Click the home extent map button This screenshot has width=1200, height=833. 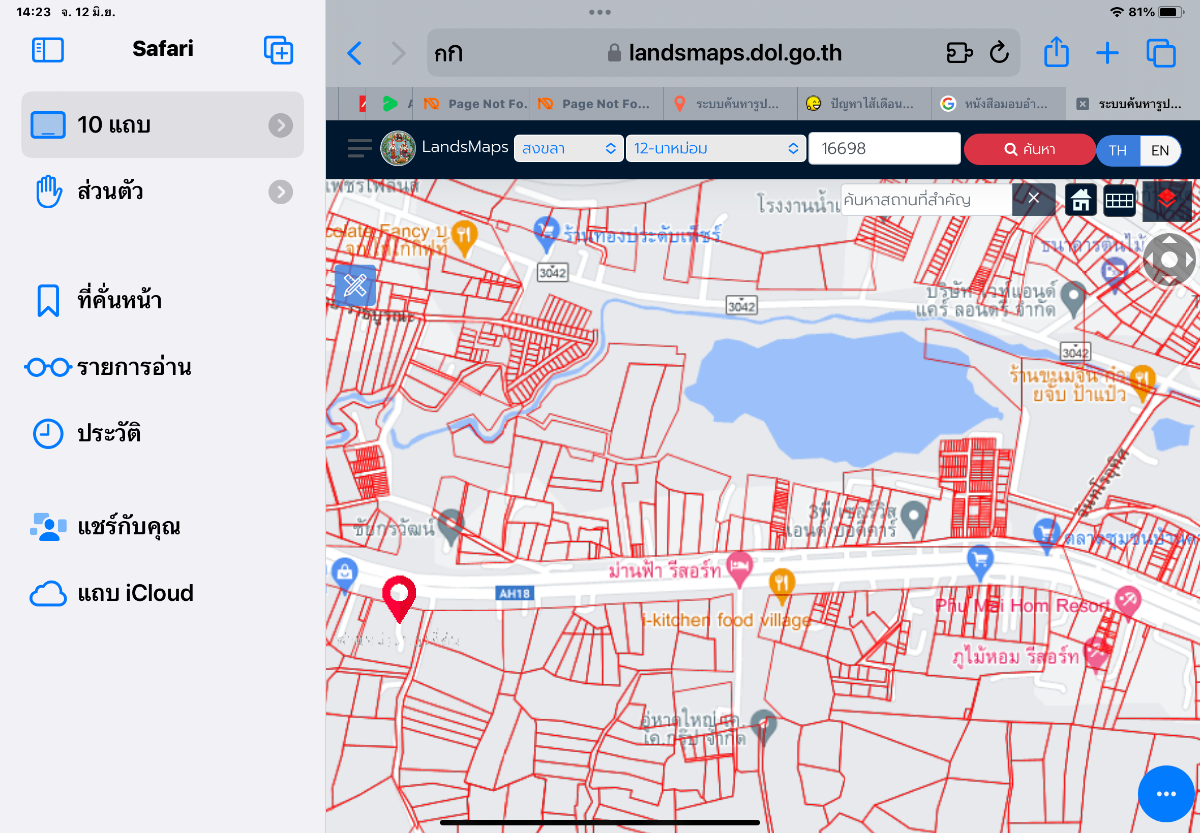(1081, 200)
